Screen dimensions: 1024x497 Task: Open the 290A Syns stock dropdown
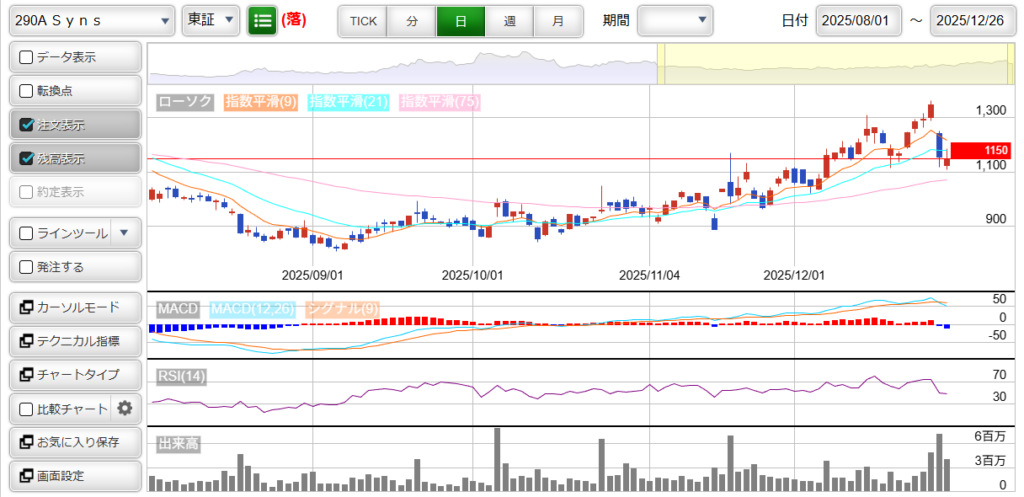90,21
